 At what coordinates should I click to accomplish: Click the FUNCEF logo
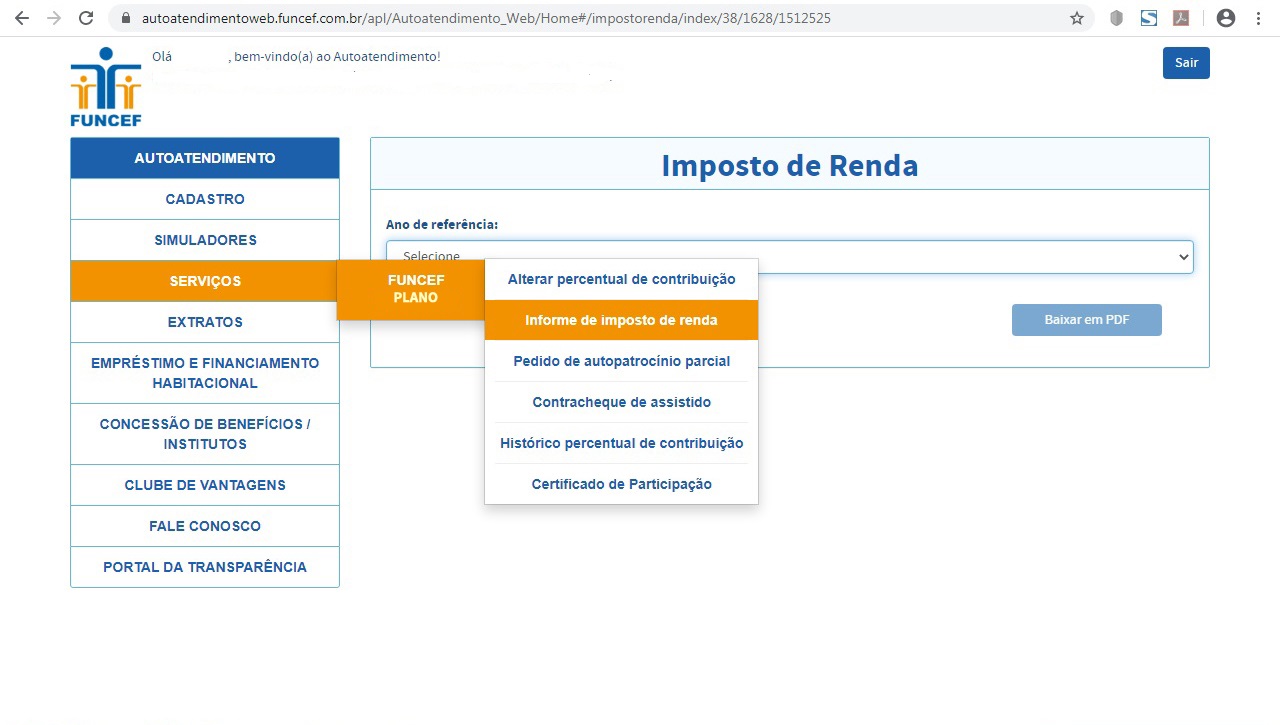[x=104, y=85]
